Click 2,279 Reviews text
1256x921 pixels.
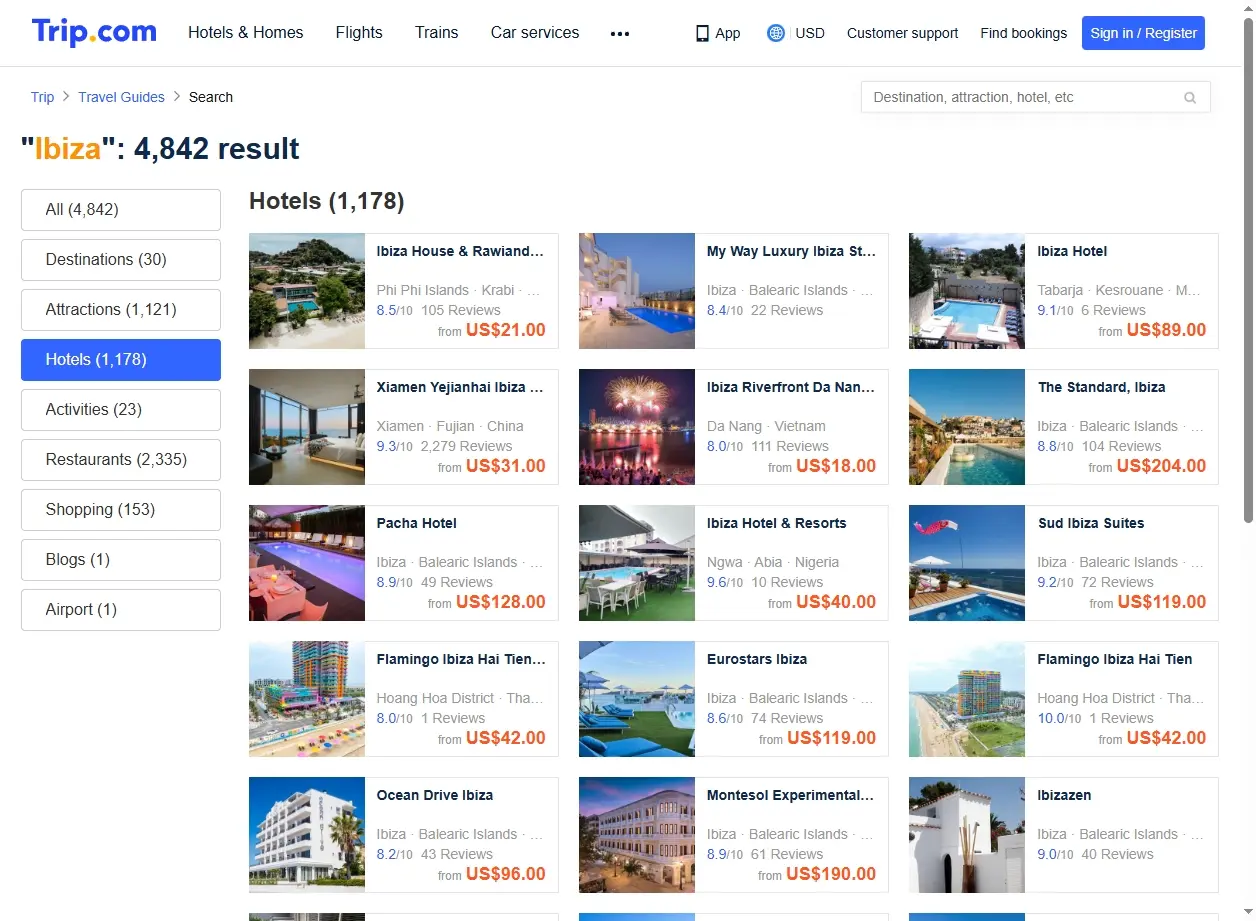(x=467, y=447)
